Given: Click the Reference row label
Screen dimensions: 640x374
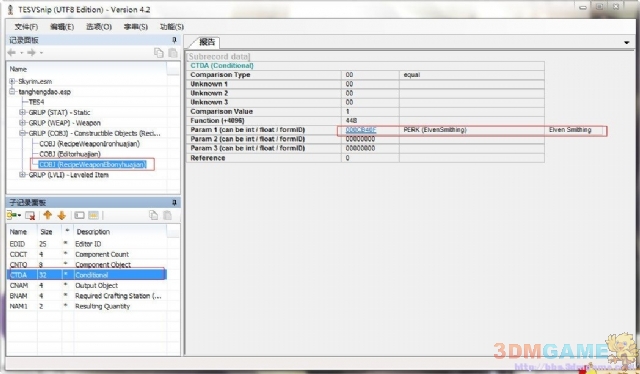Looking at the screenshot, I should tap(207, 158).
